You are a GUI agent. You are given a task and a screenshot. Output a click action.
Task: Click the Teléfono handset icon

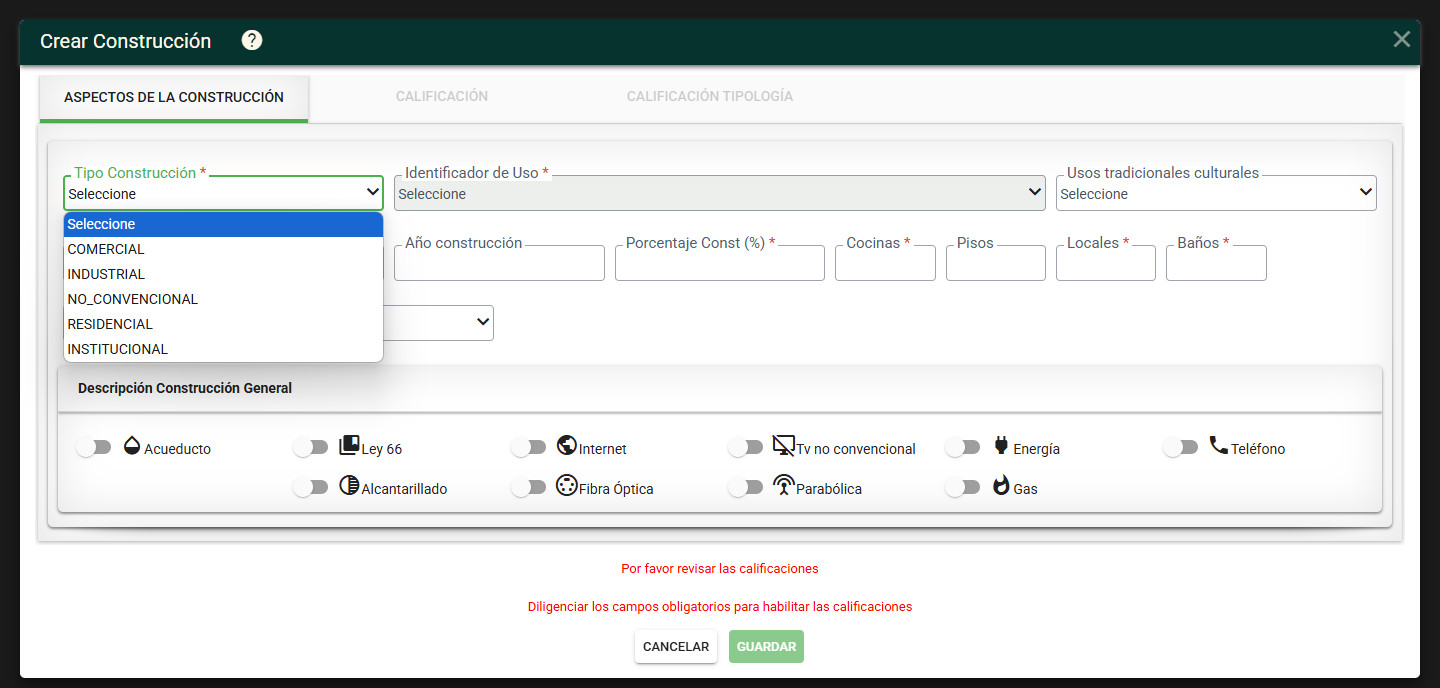1218,446
